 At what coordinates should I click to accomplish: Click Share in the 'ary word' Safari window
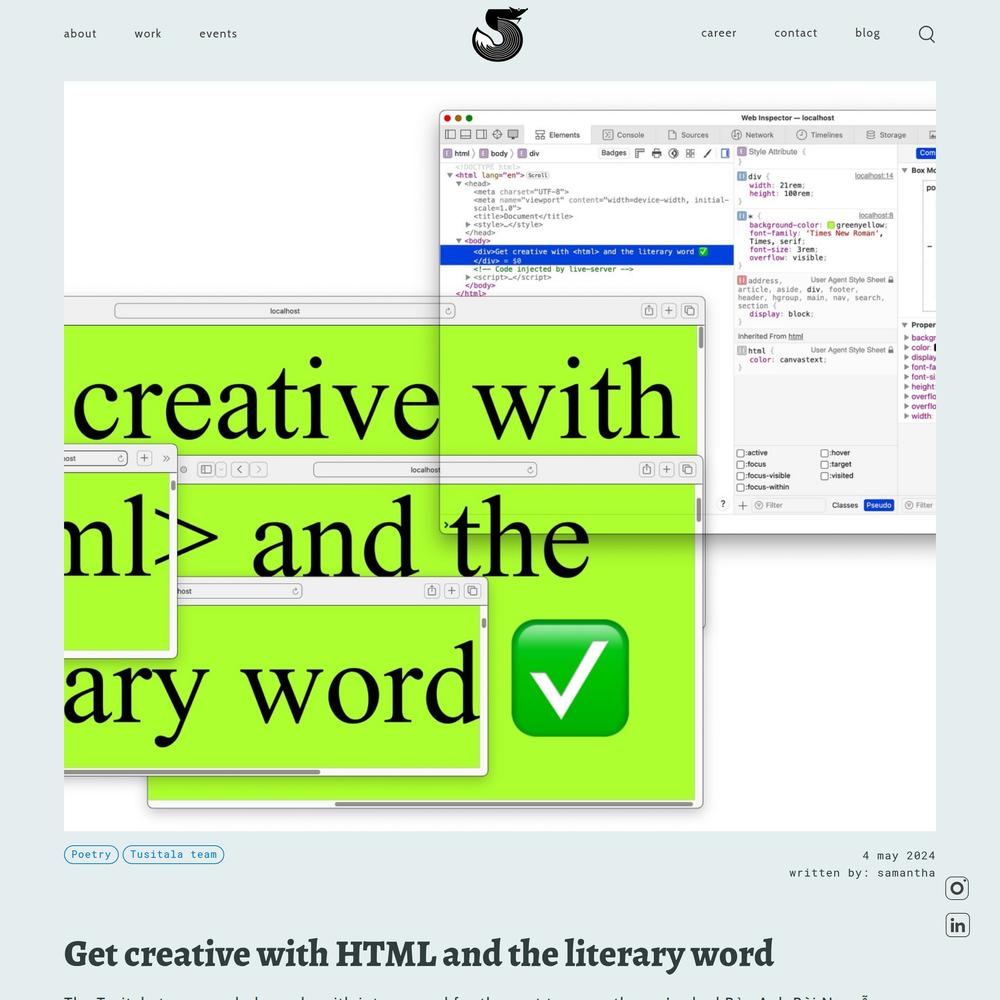tap(432, 591)
